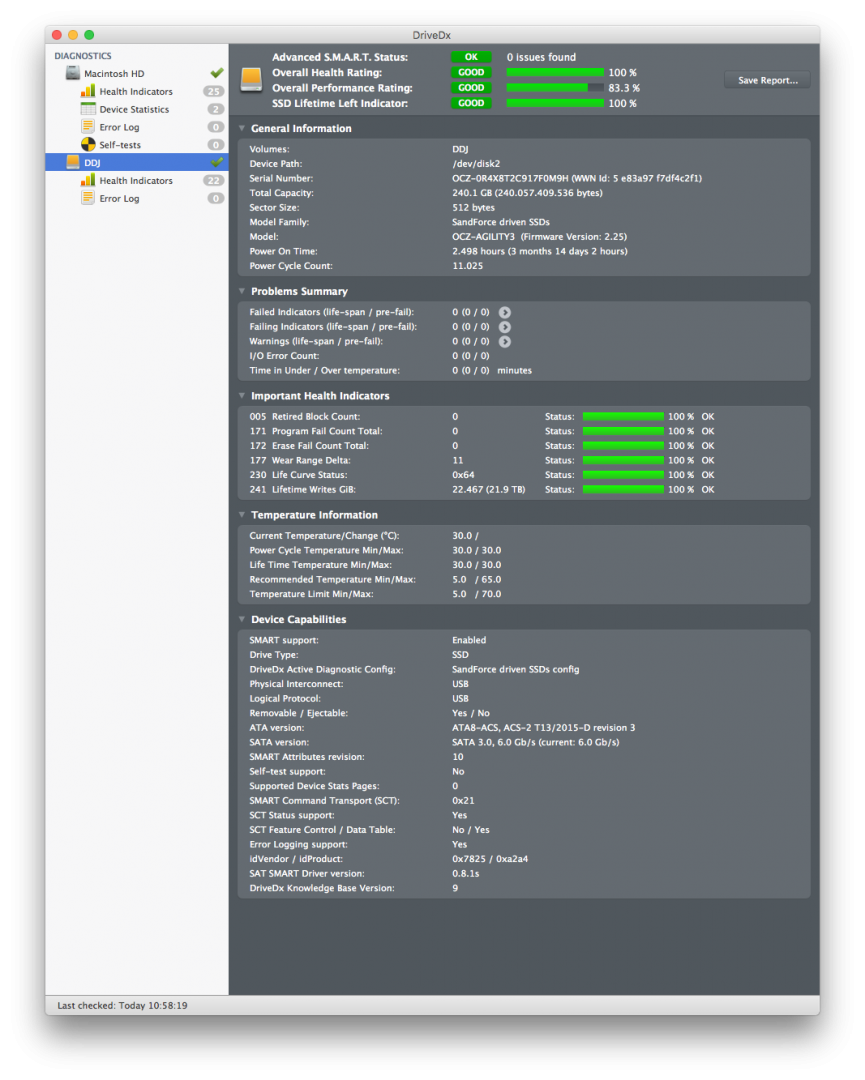The width and height of the screenshot is (865, 1080).
Task: Click the Health Indicators icon under DDJ
Action: point(88,181)
